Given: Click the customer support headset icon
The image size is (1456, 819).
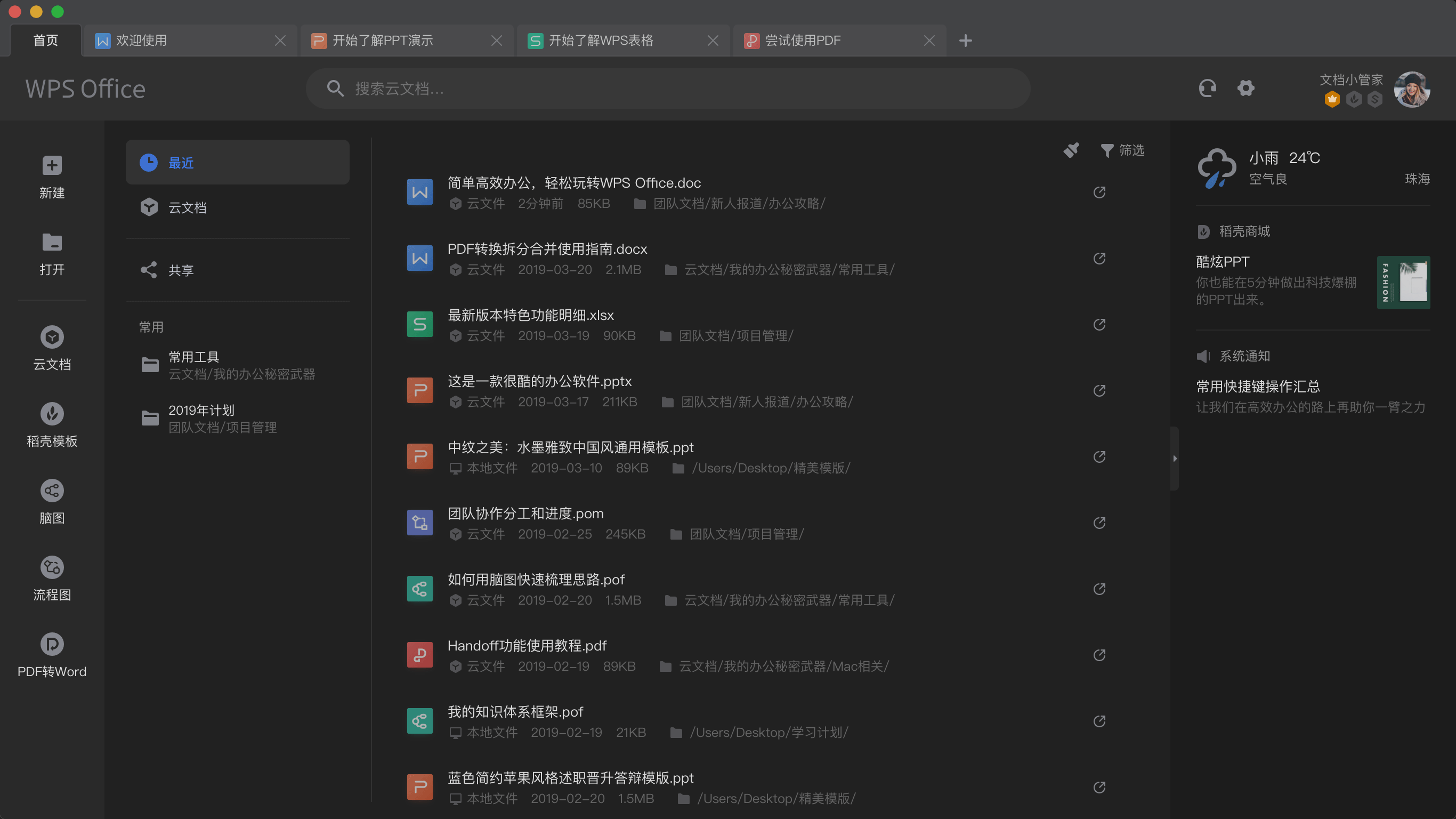Looking at the screenshot, I should (1207, 88).
